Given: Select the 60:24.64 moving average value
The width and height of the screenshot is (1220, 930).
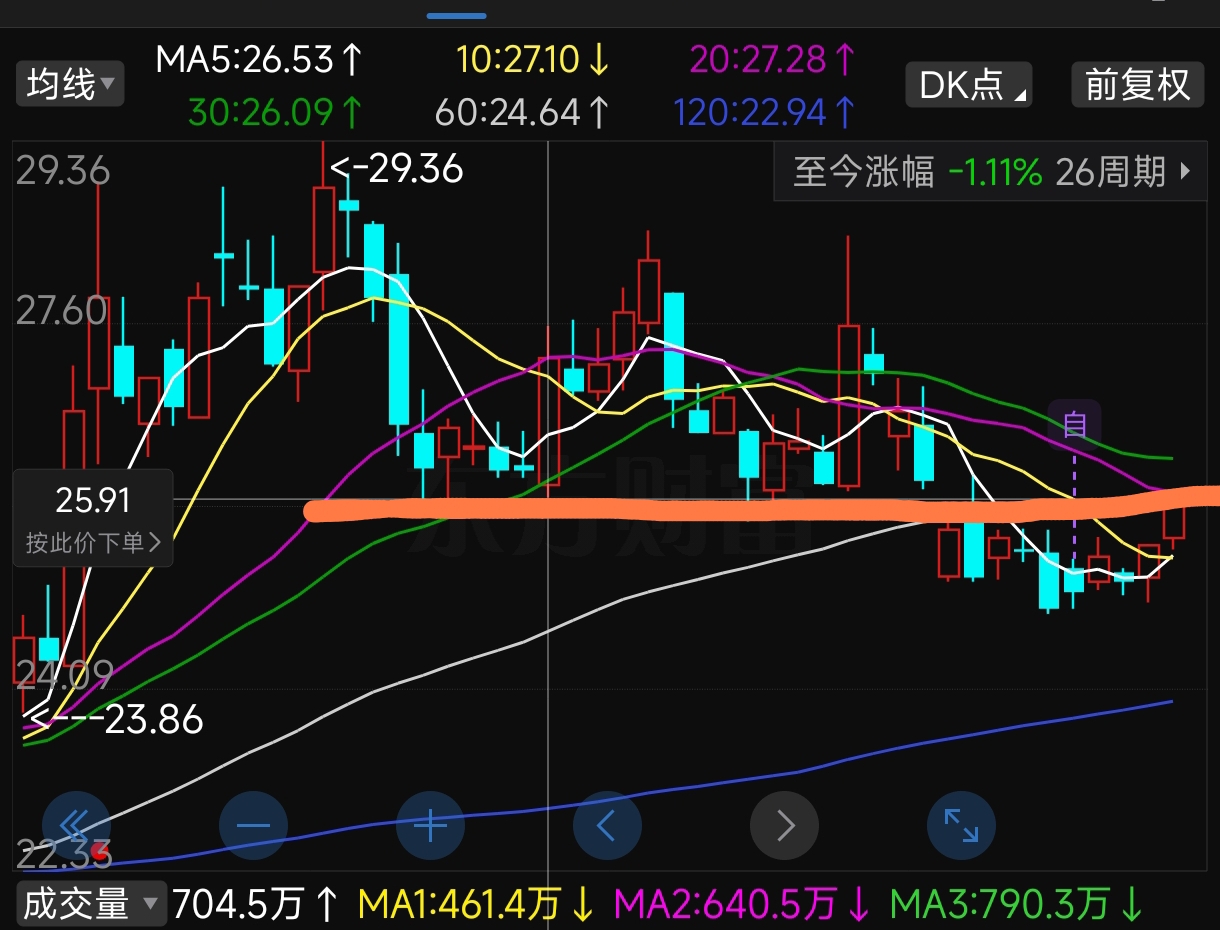Looking at the screenshot, I should coord(521,112).
